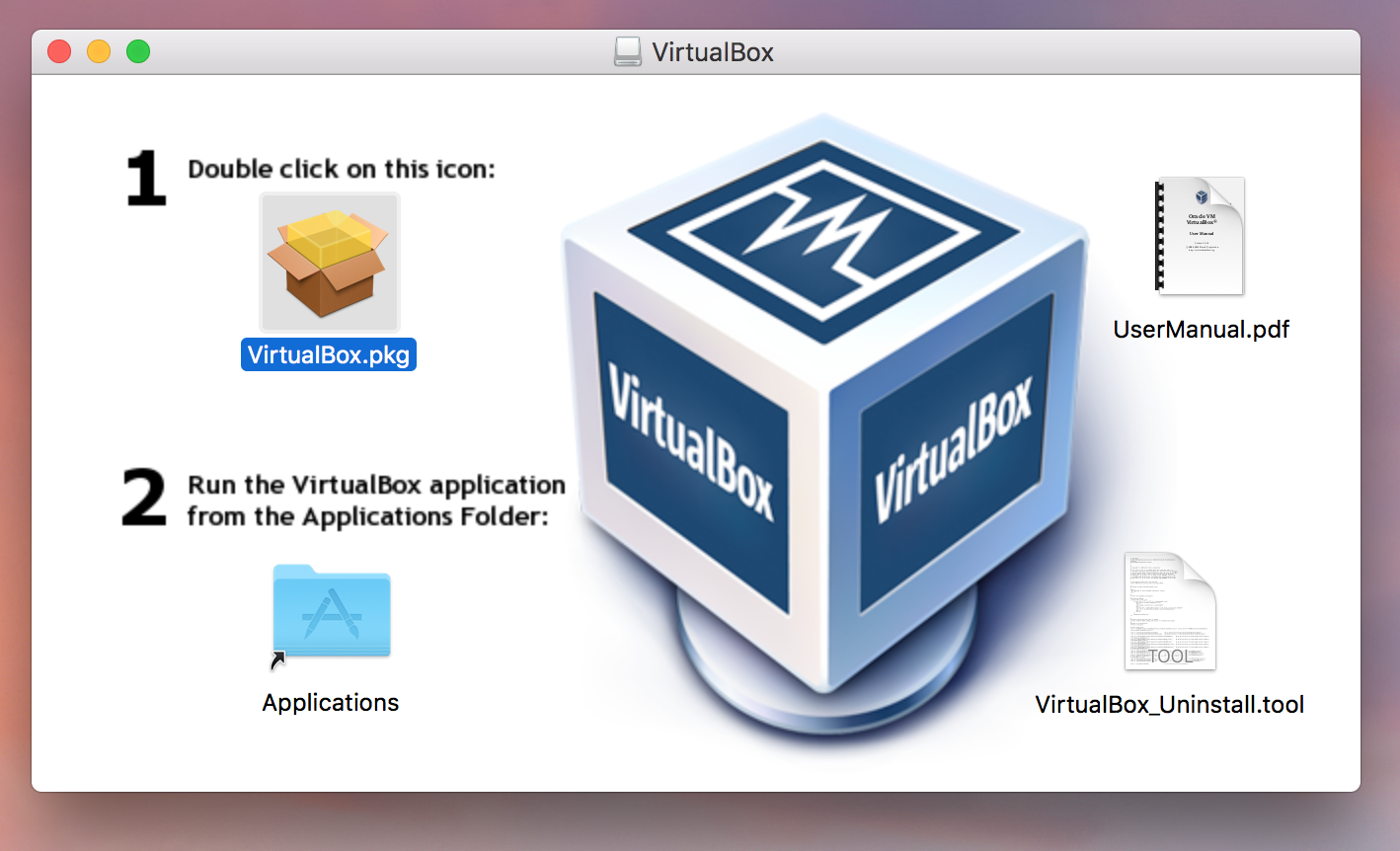Screen dimensions: 1400x851
Task: Select the UserManual.pdf document icon
Action: point(1200,236)
